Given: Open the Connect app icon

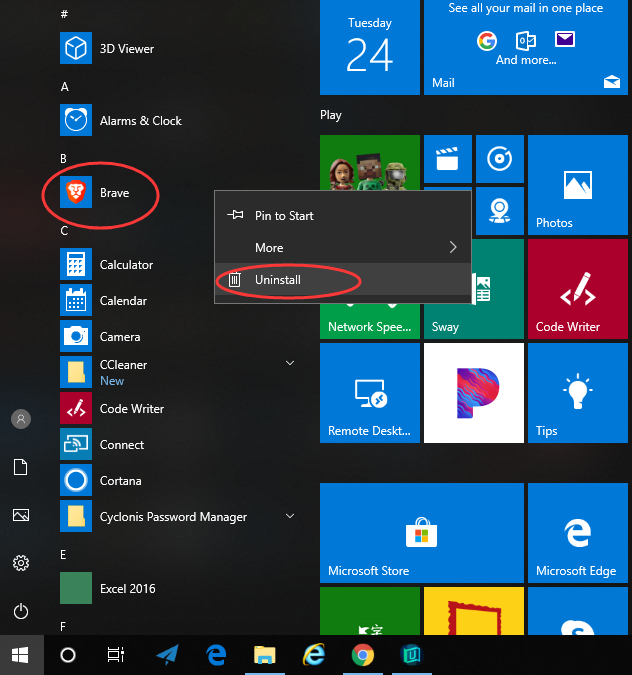Looking at the screenshot, I should 76,444.
